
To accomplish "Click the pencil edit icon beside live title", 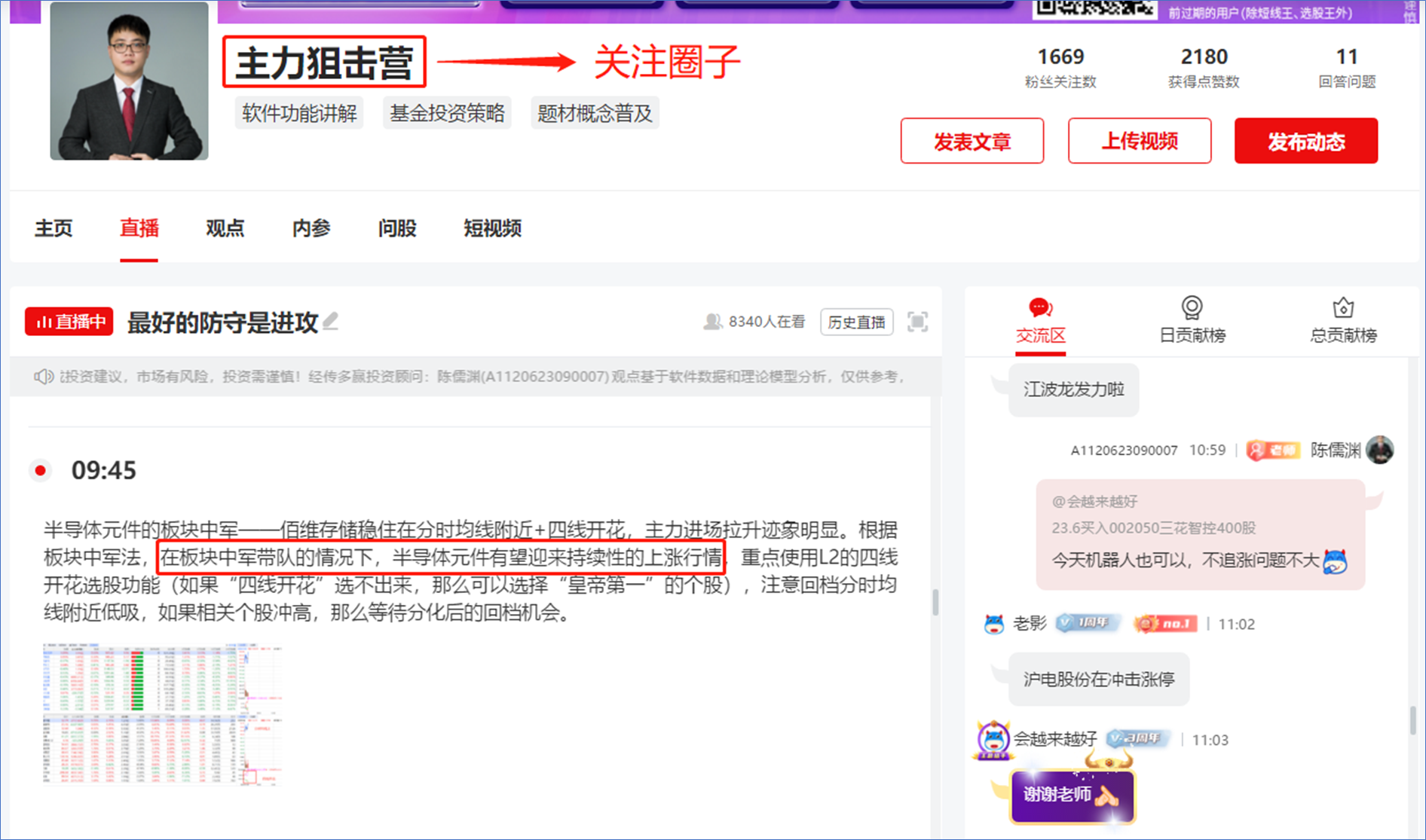I will pyautogui.click(x=330, y=322).
